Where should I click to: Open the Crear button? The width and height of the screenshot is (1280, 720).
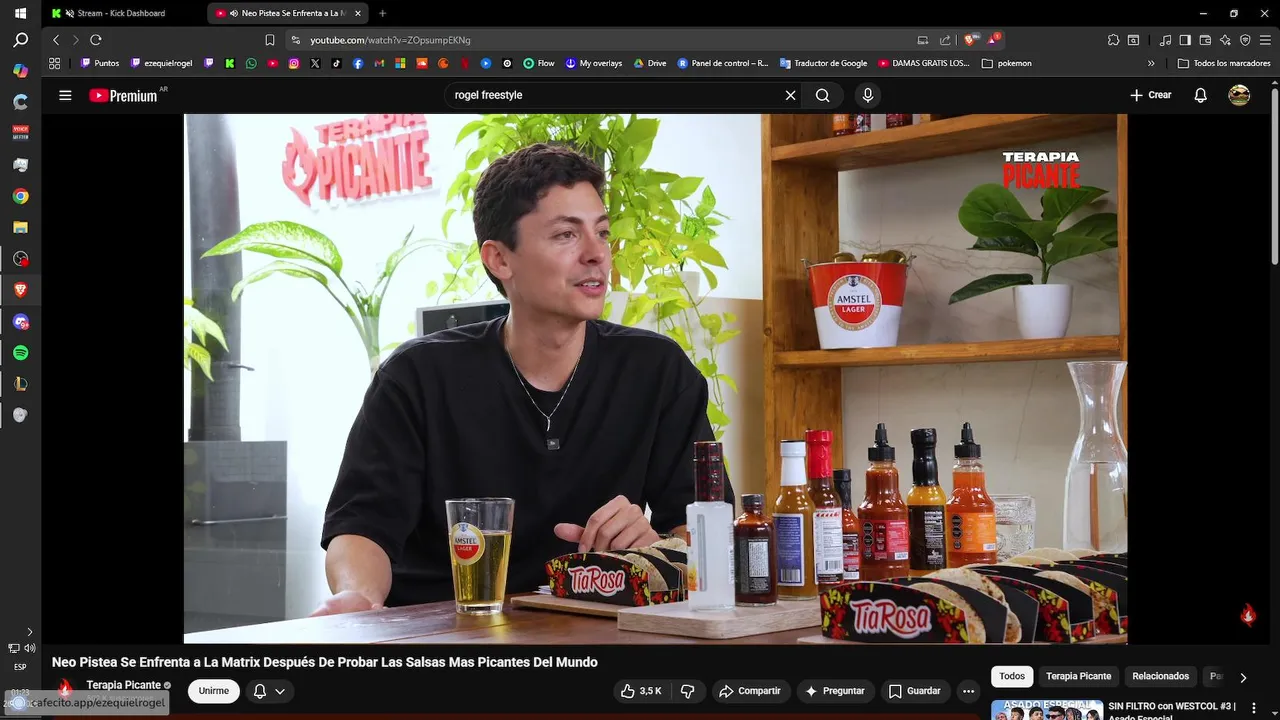1150,95
